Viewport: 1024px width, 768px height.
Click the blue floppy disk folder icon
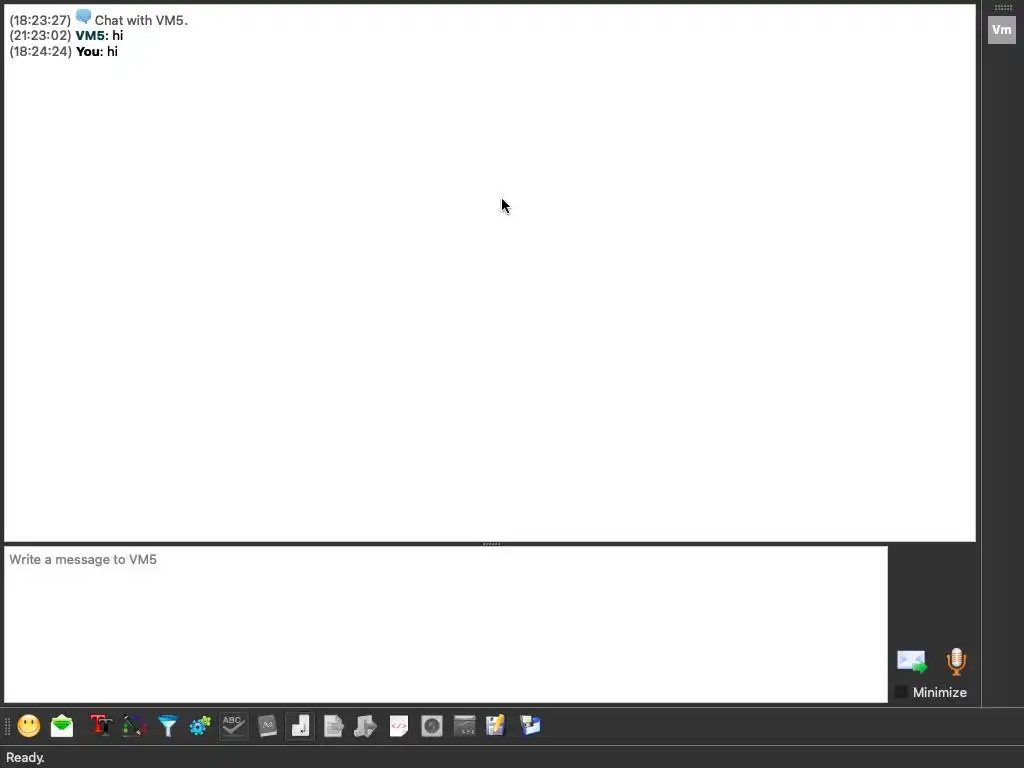click(x=530, y=726)
